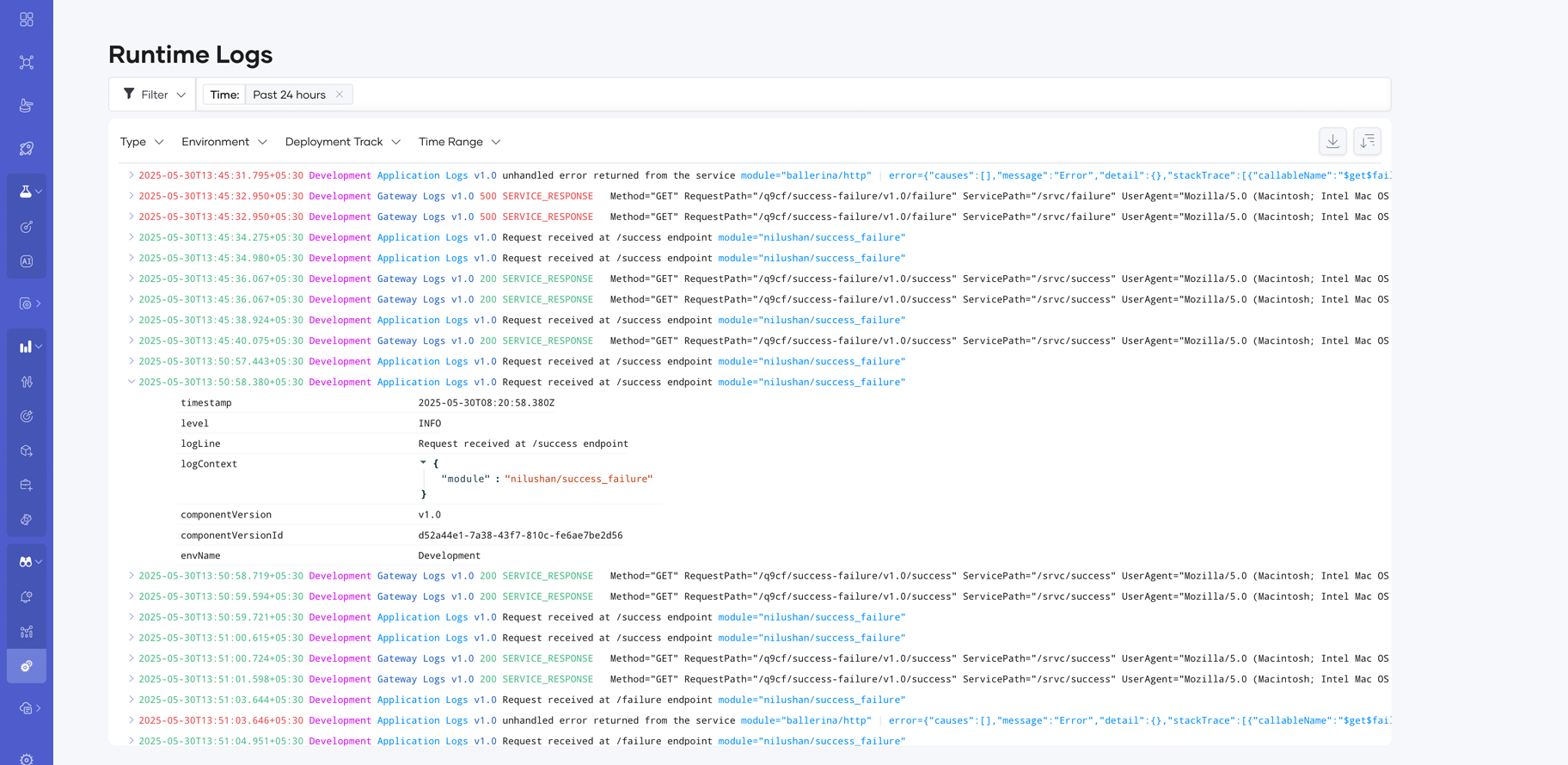
Task: Open the rocket icon in the sidebar
Action: tap(27, 148)
